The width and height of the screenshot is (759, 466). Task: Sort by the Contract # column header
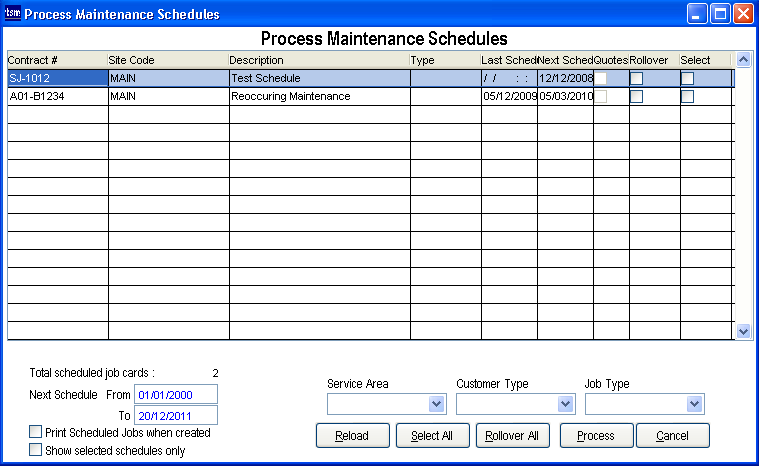point(57,60)
